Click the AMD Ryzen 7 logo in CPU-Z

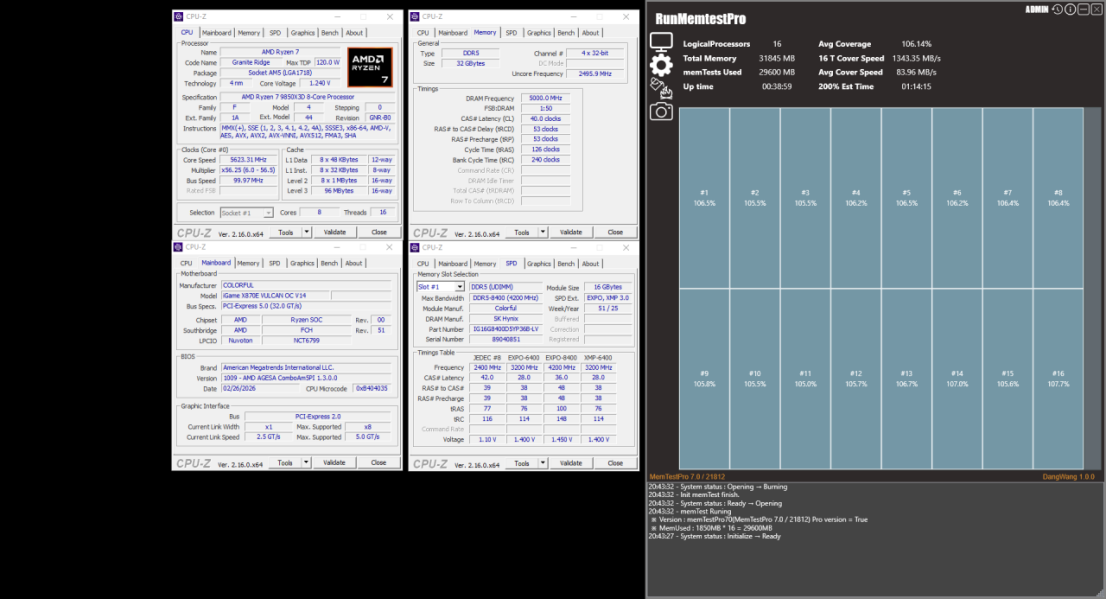370,68
